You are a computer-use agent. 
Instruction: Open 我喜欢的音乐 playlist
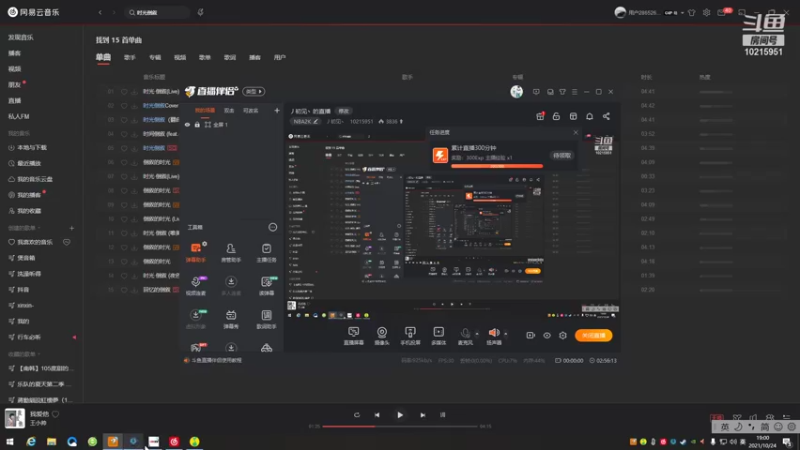click(x=31, y=242)
